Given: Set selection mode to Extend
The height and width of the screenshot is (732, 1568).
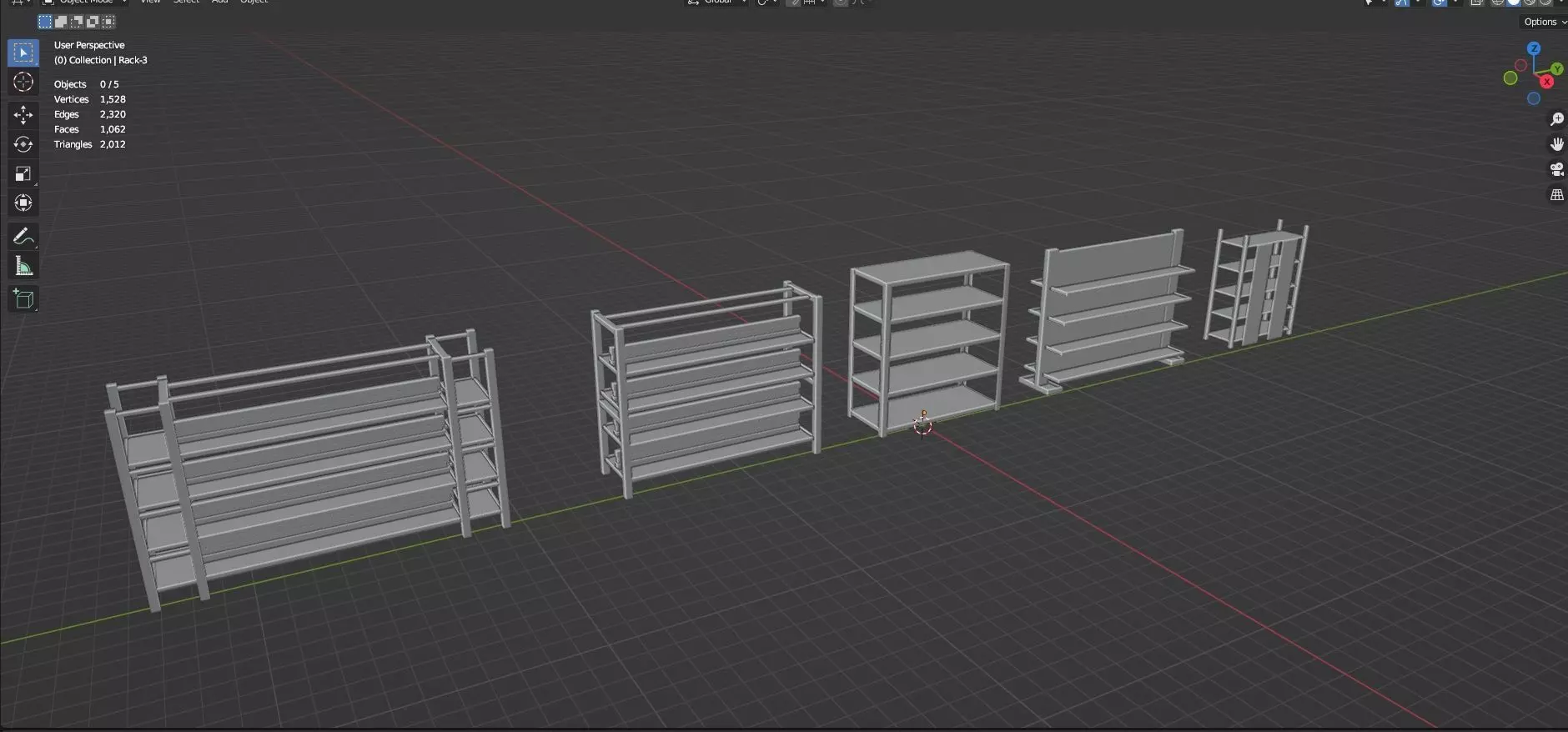Looking at the screenshot, I should tap(61, 22).
